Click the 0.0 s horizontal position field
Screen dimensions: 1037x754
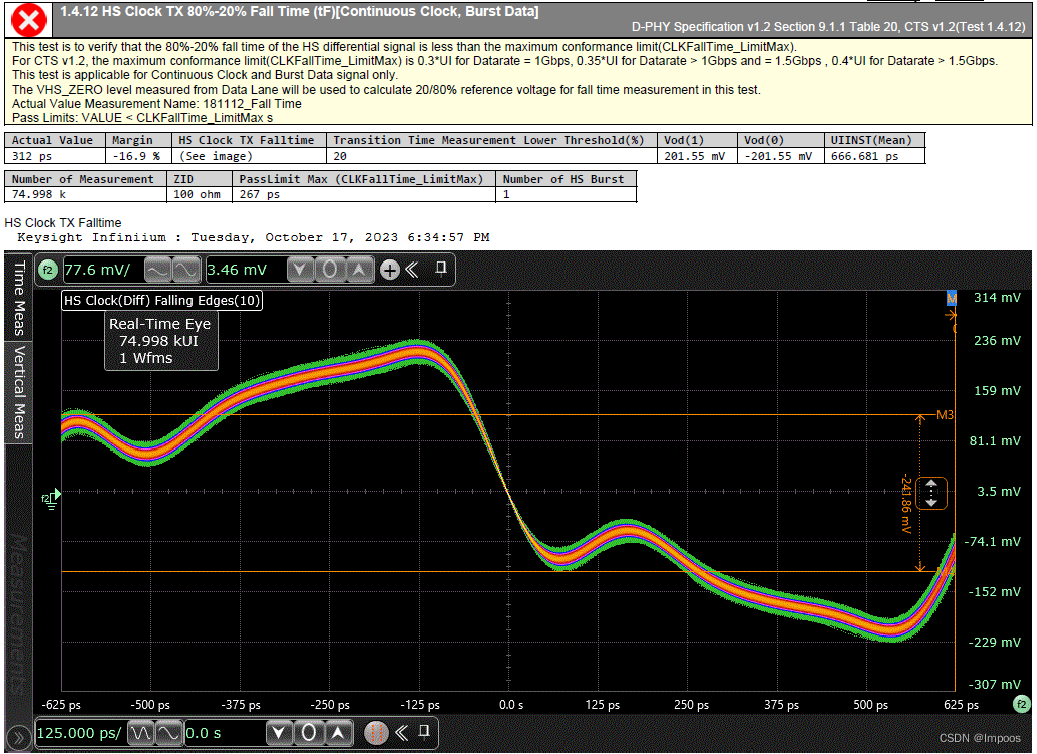[225, 733]
